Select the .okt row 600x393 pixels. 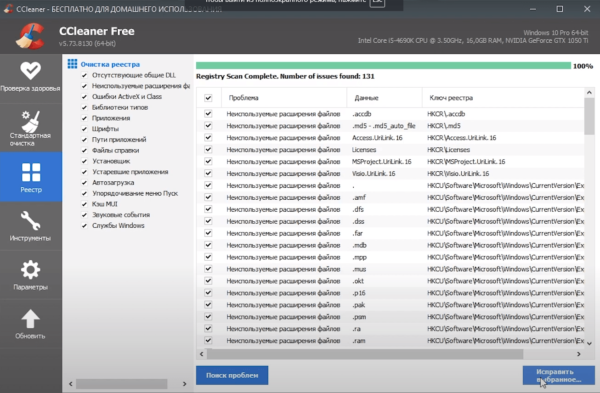tap(390, 281)
